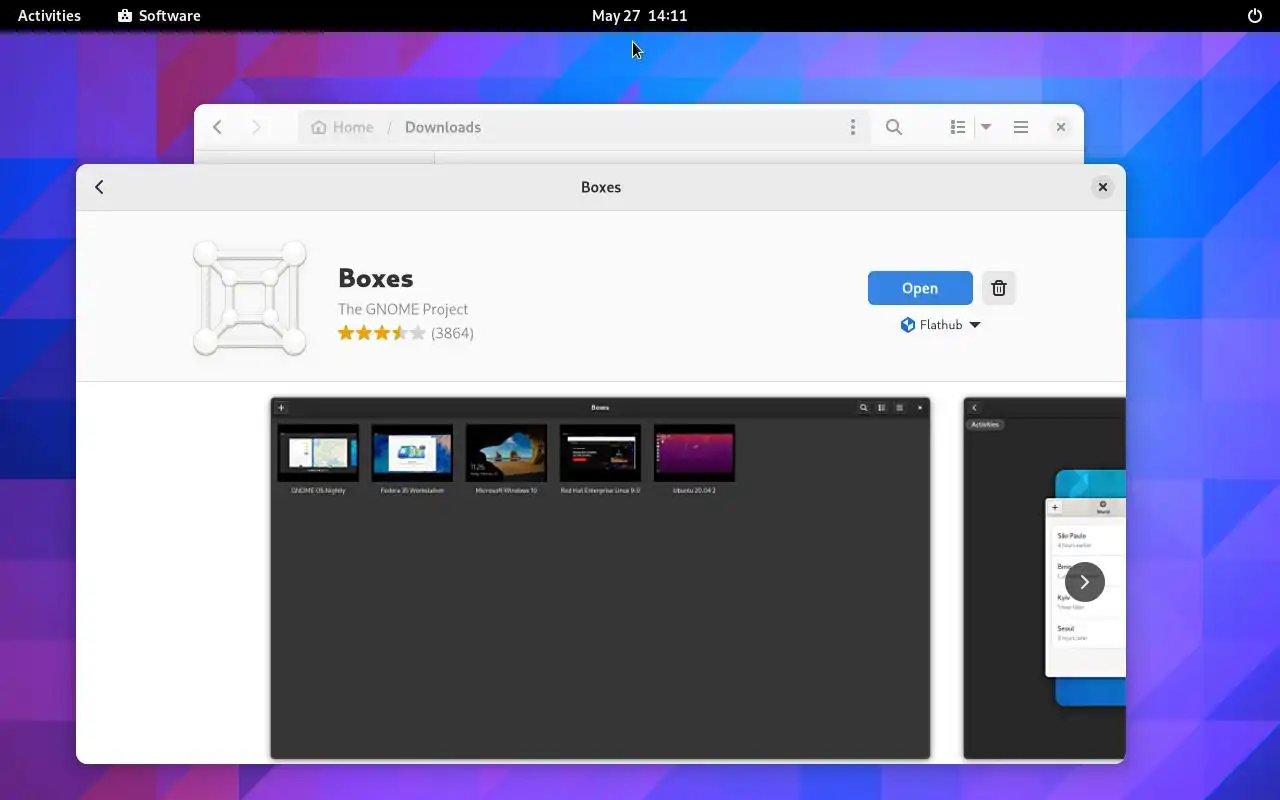
Task: Uninstall Boxes with the trash icon
Action: point(998,288)
